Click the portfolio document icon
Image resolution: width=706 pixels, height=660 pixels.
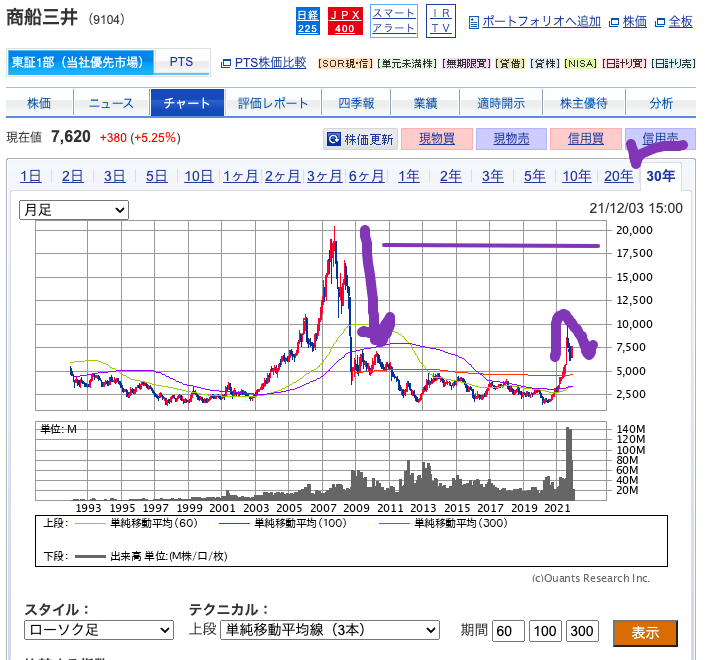(x=473, y=22)
